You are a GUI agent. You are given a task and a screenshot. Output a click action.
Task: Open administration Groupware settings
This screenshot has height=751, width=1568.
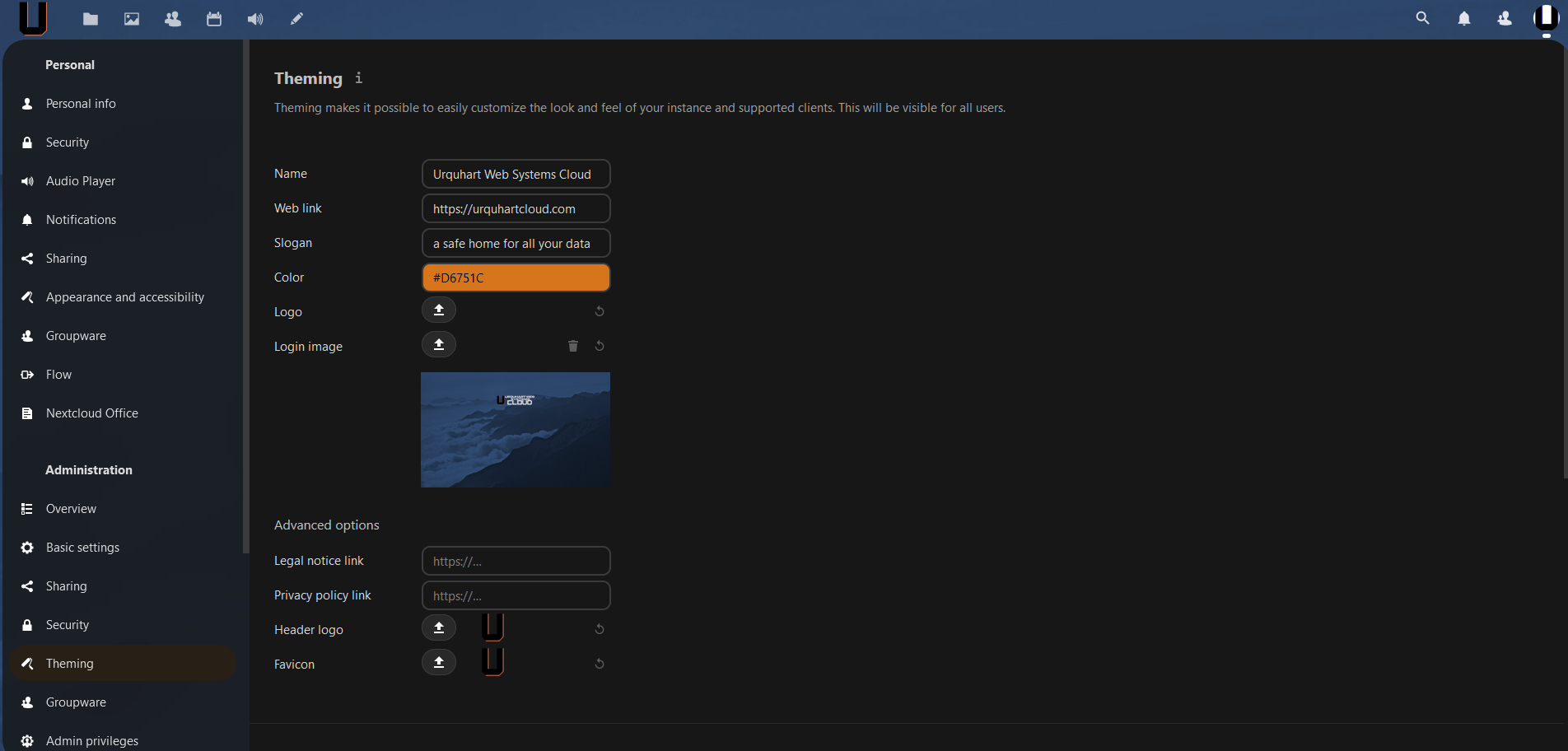click(x=124, y=702)
